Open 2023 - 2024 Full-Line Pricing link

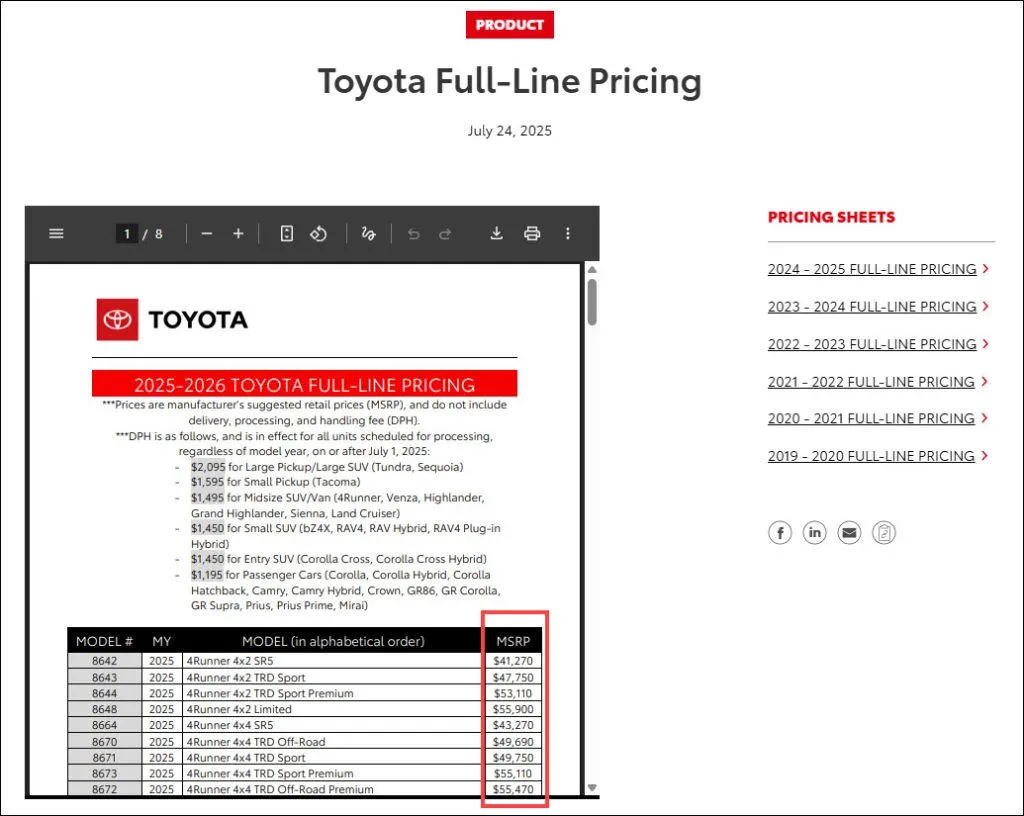[872, 307]
